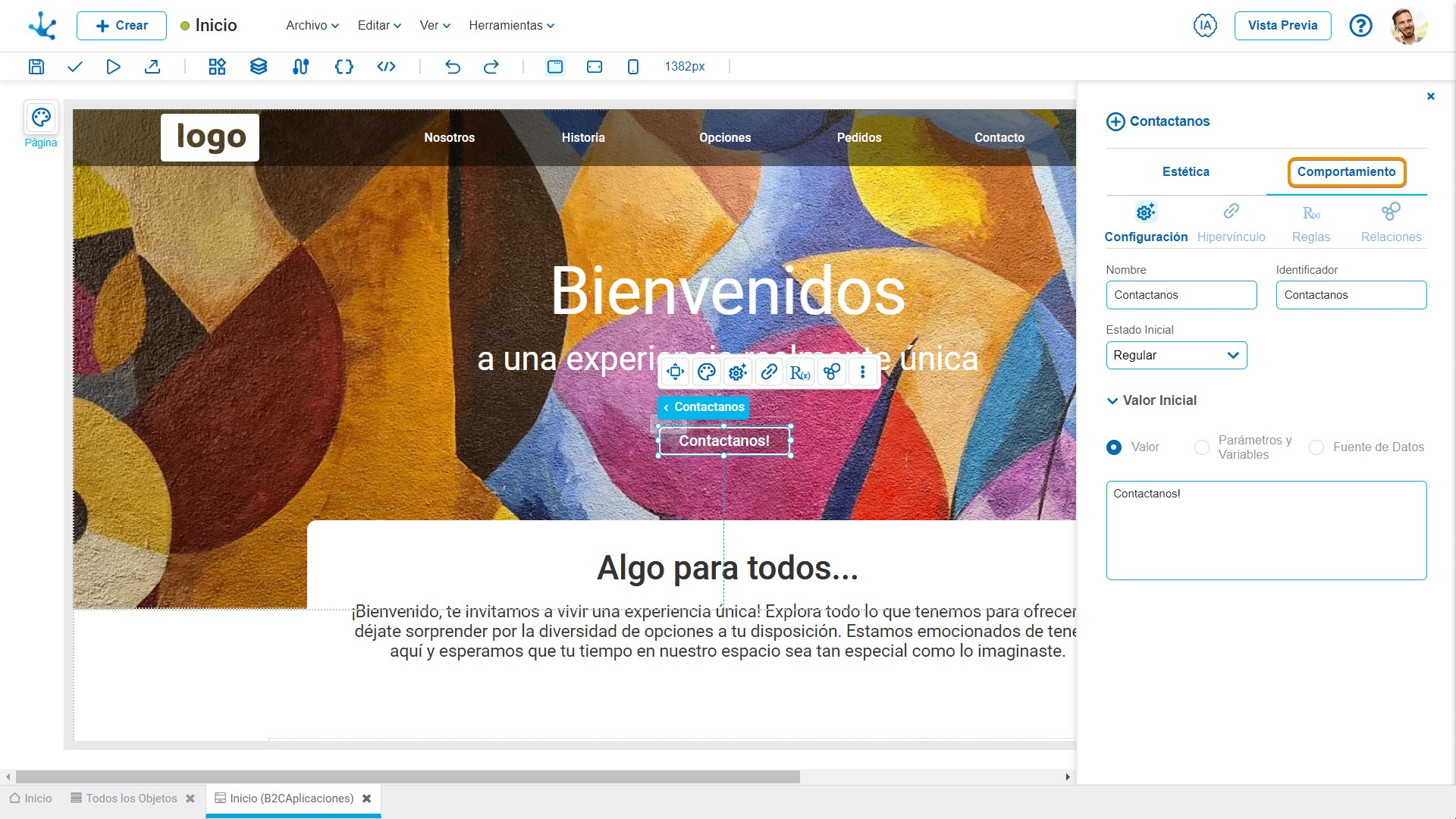
Task: Click the Vista Previa button
Action: (x=1282, y=26)
